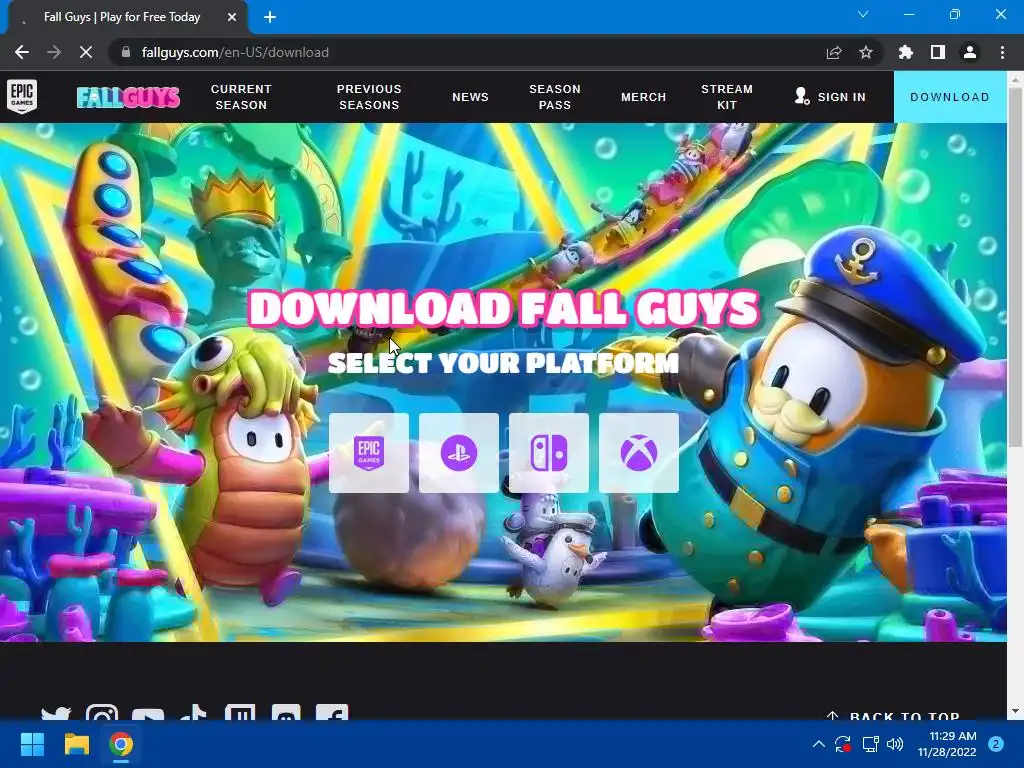Click Chrome icon in taskbar
The height and width of the screenshot is (768, 1024).
click(121, 744)
